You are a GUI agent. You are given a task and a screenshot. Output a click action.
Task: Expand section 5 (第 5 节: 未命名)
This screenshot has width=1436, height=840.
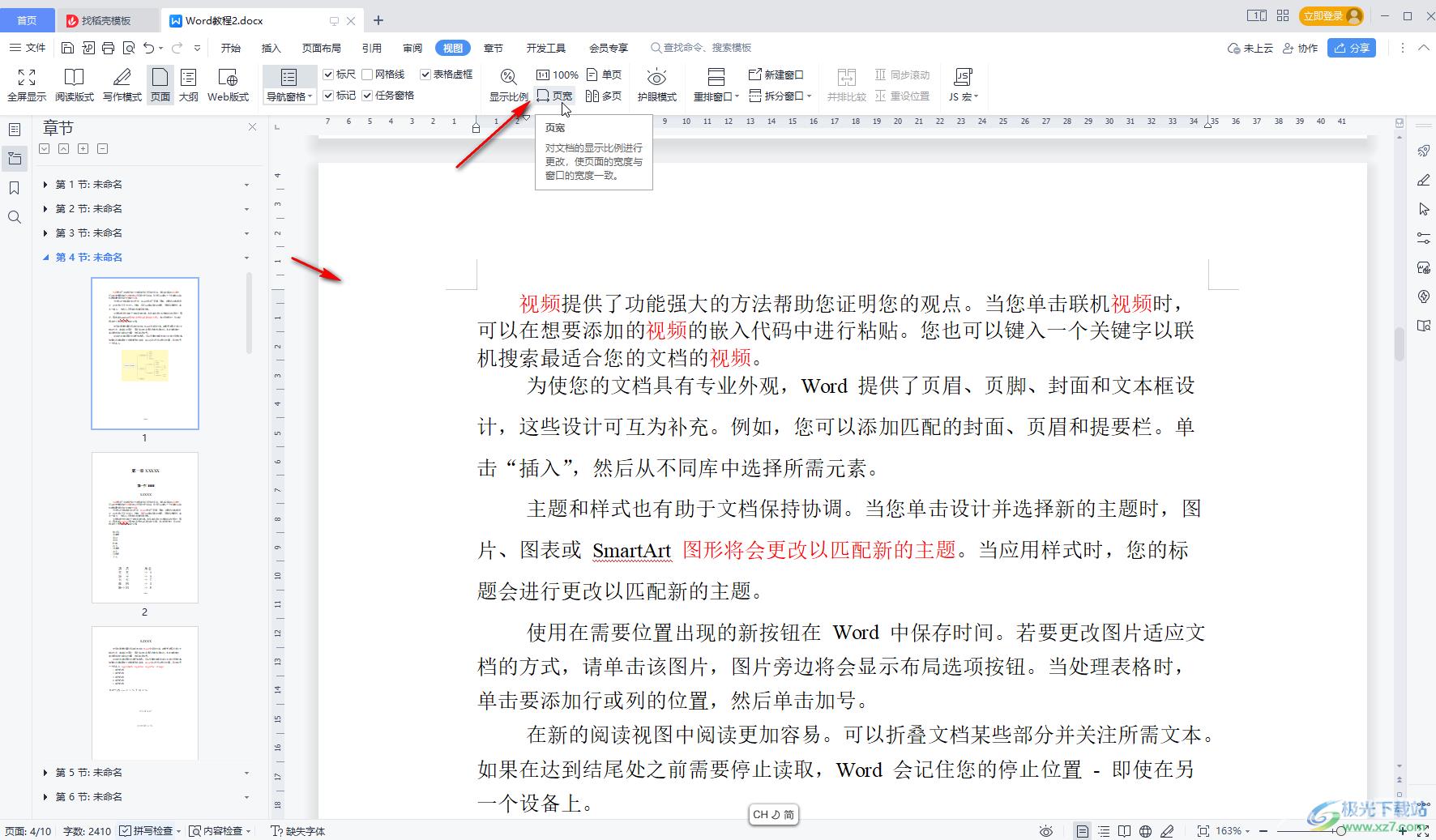45,773
